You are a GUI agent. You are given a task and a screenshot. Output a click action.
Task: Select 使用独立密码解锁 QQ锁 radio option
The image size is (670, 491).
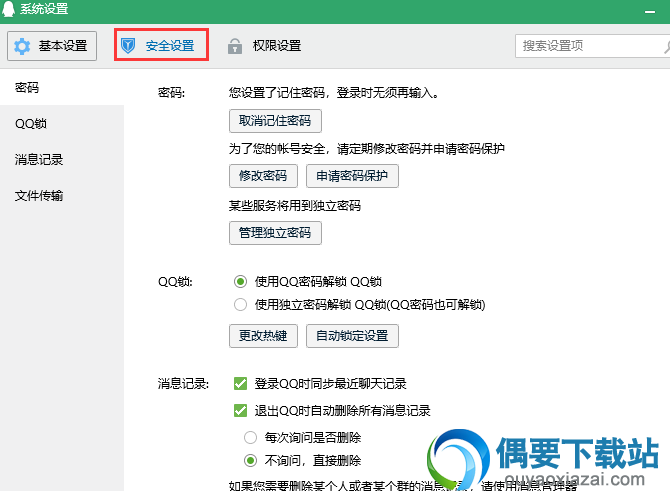coord(240,305)
